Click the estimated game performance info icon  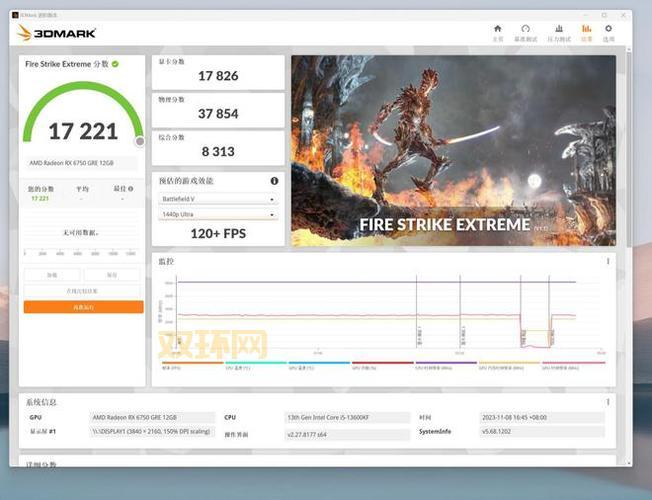point(274,181)
